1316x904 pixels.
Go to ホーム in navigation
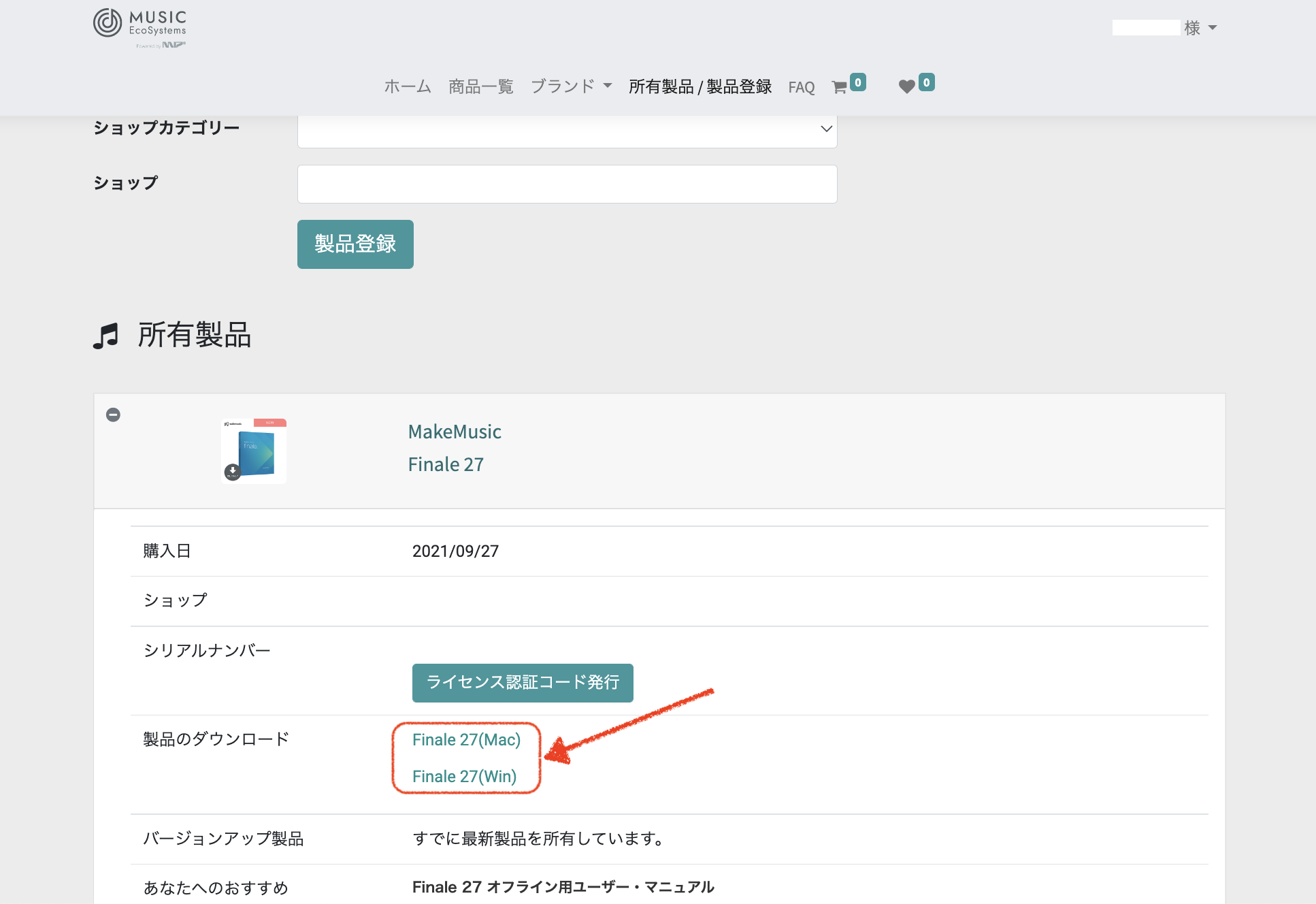(x=408, y=86)
